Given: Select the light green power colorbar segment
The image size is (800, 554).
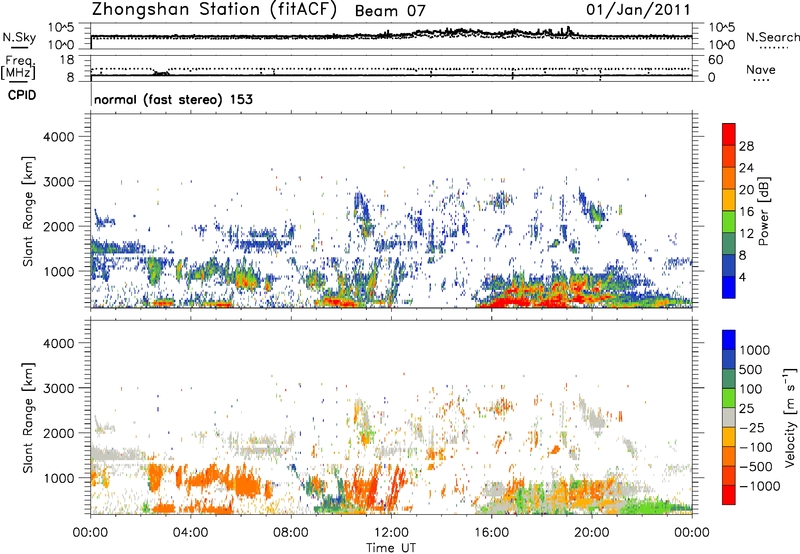Looking at the screenshot, I should 729,222.
